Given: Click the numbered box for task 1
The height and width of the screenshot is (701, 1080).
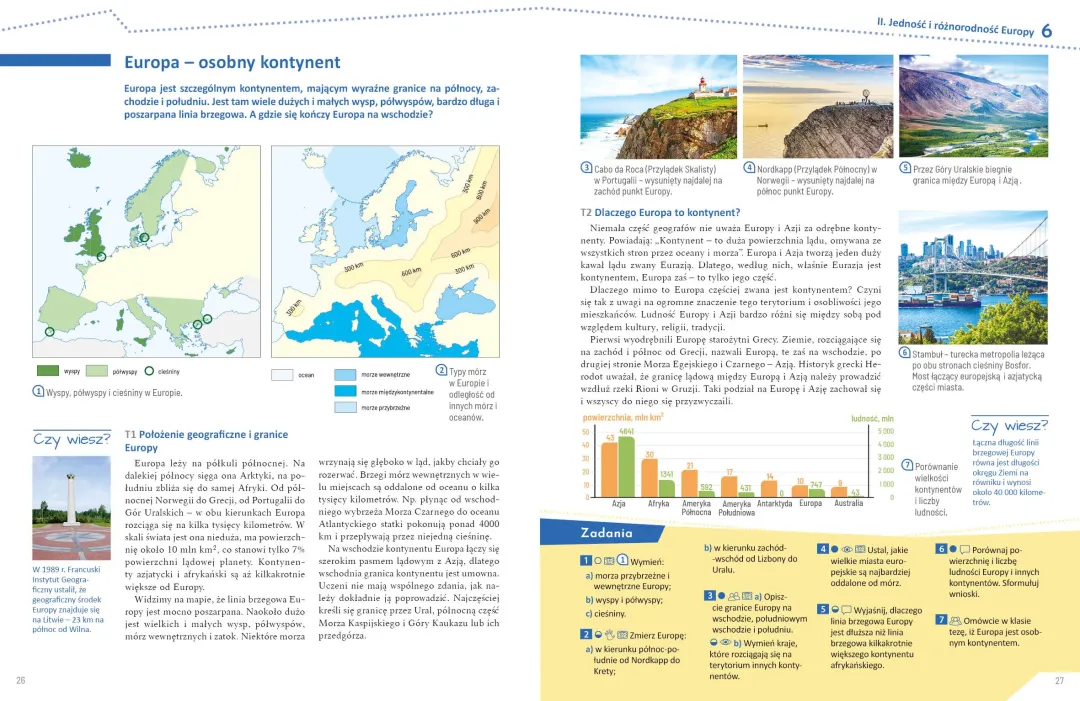Looking at the screenshot, I should click(x=585, y=561).
